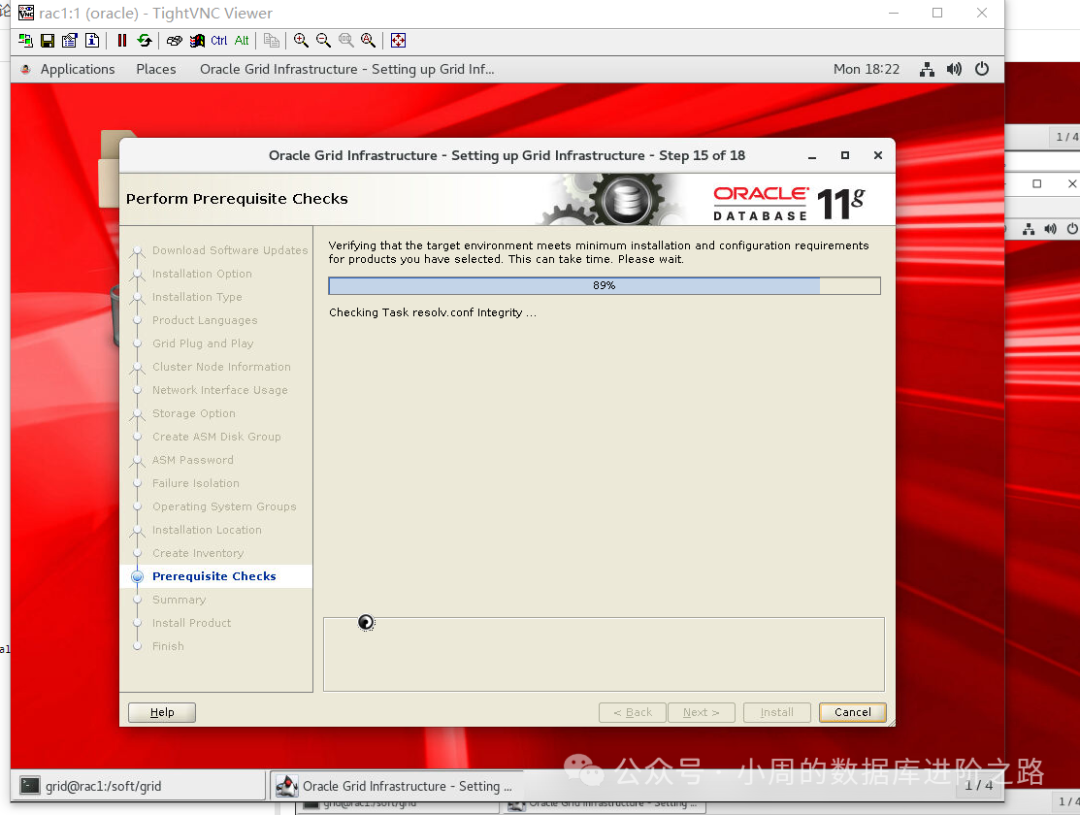
Task: Click the Install button
Action: 777,712
